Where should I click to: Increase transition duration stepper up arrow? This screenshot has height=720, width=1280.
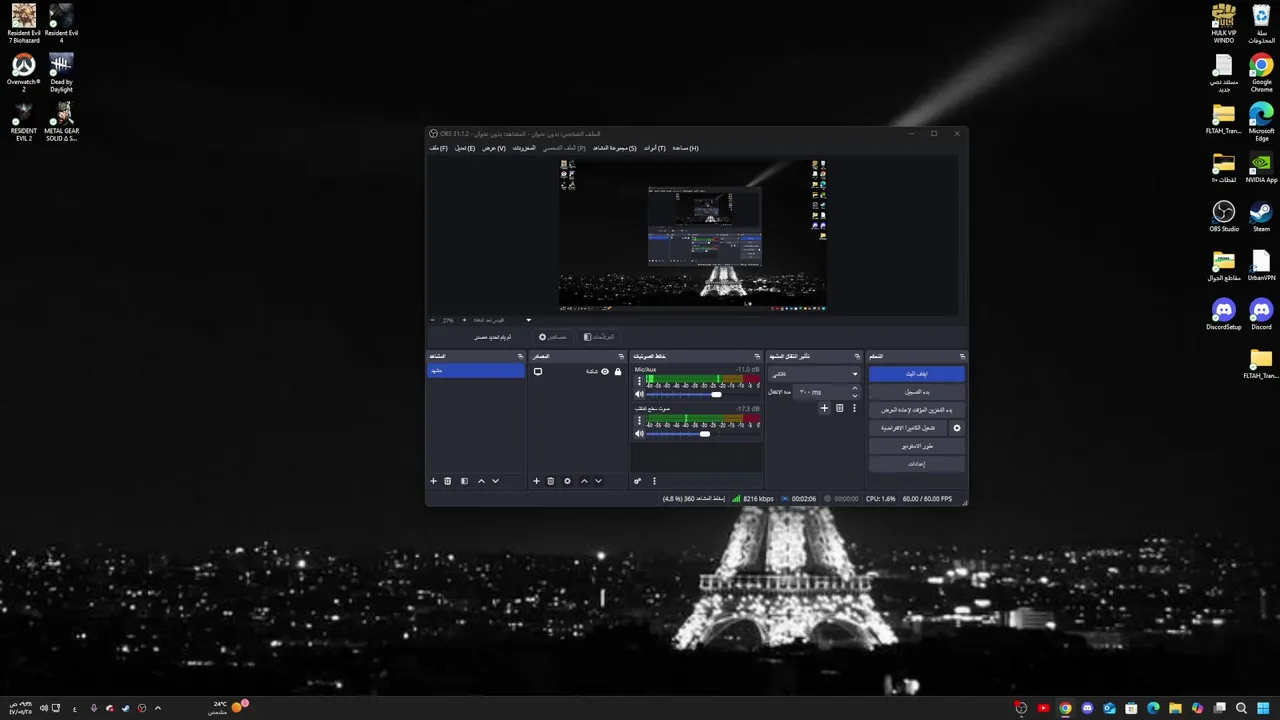pos(854,389)
